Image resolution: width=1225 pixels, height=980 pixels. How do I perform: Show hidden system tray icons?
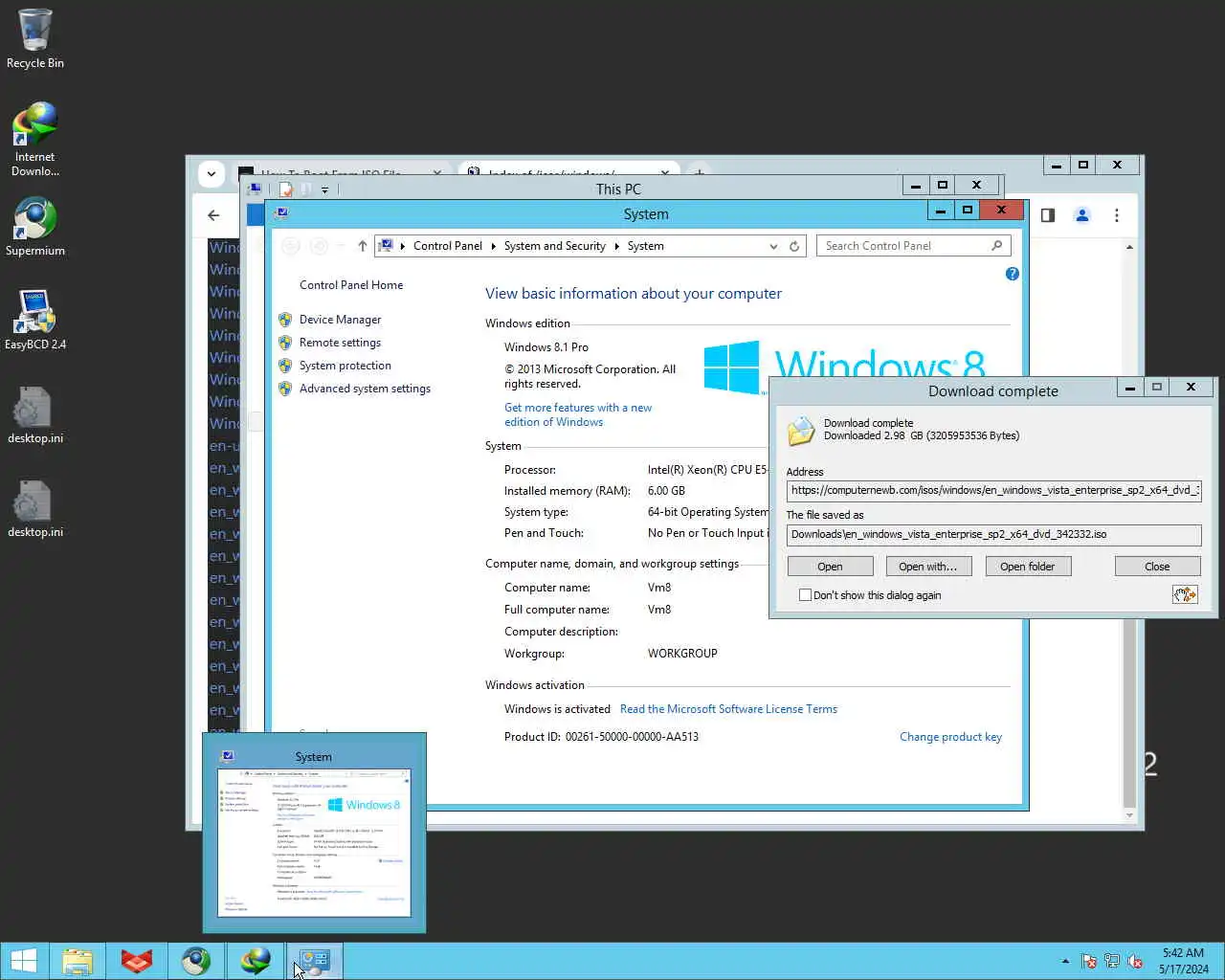pyautogui.click(x=1065, y=961)
